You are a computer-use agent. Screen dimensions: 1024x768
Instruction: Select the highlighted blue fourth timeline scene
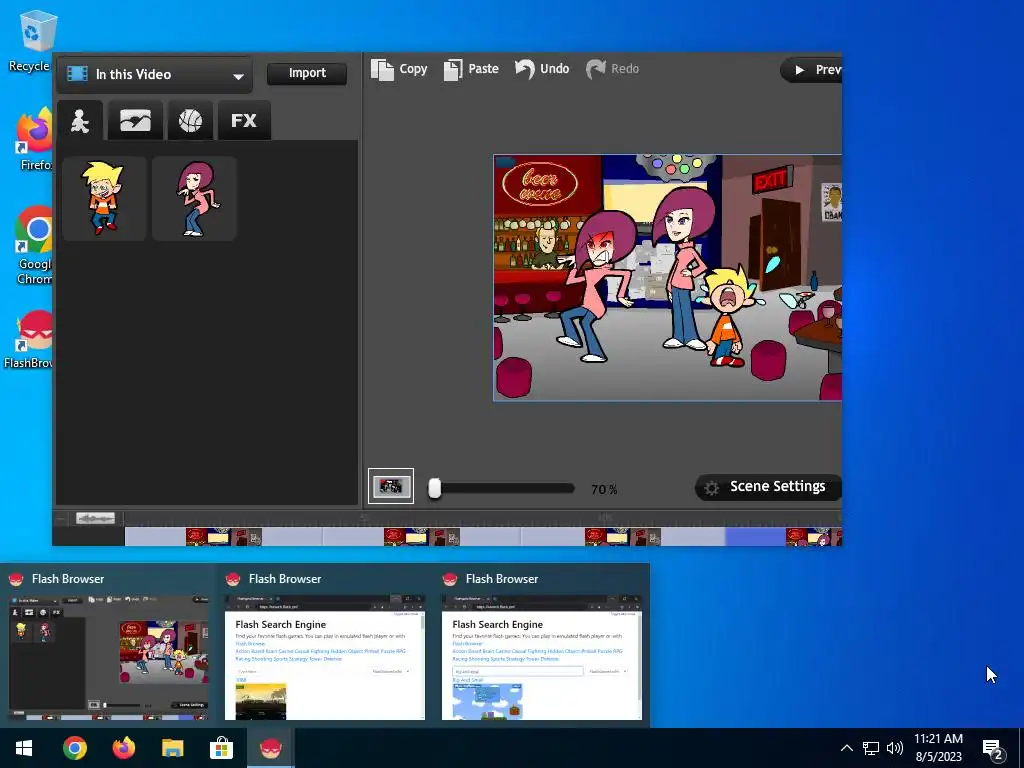(784, 537)
